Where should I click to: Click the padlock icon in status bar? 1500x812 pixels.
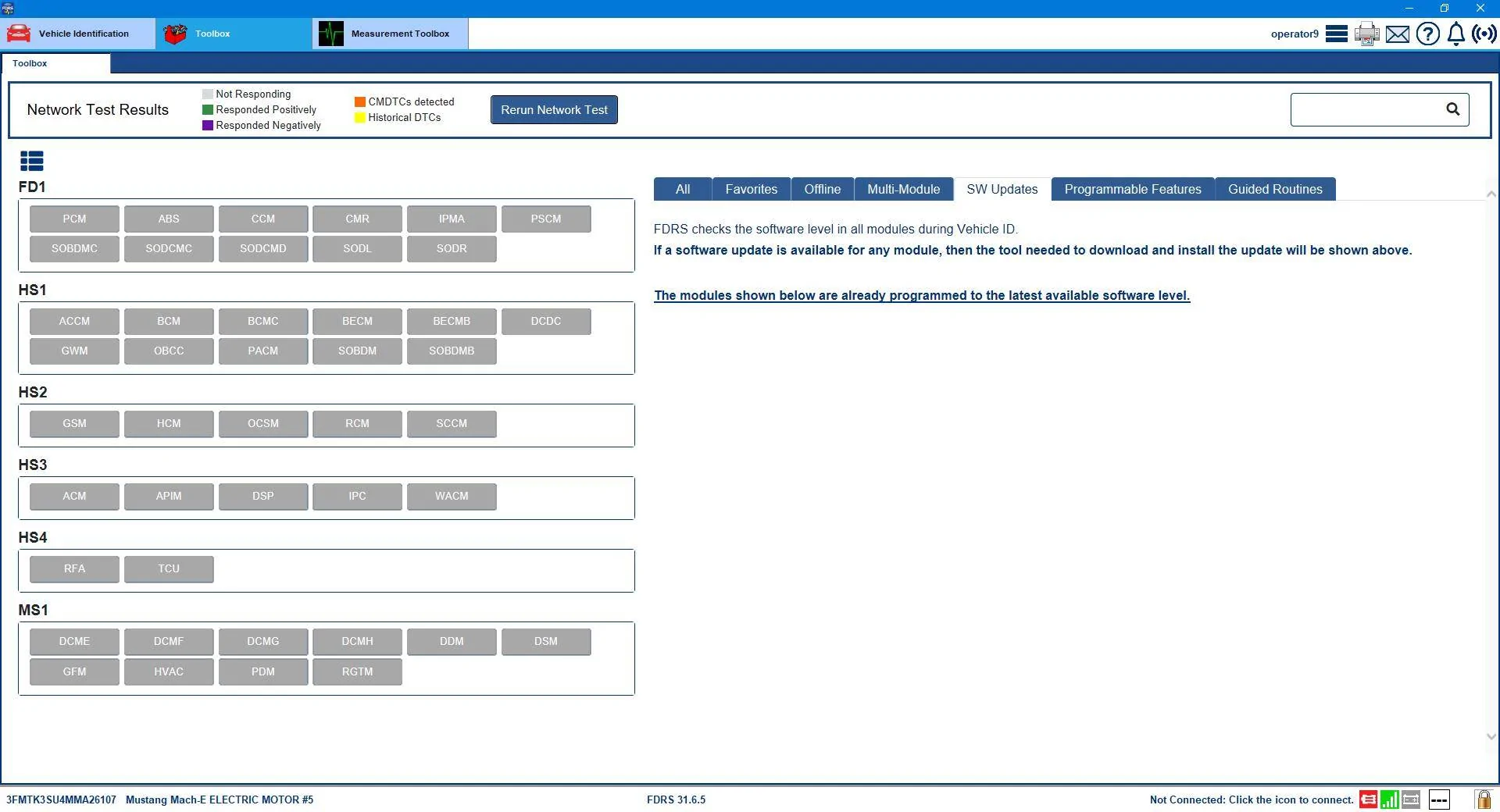1483,799
